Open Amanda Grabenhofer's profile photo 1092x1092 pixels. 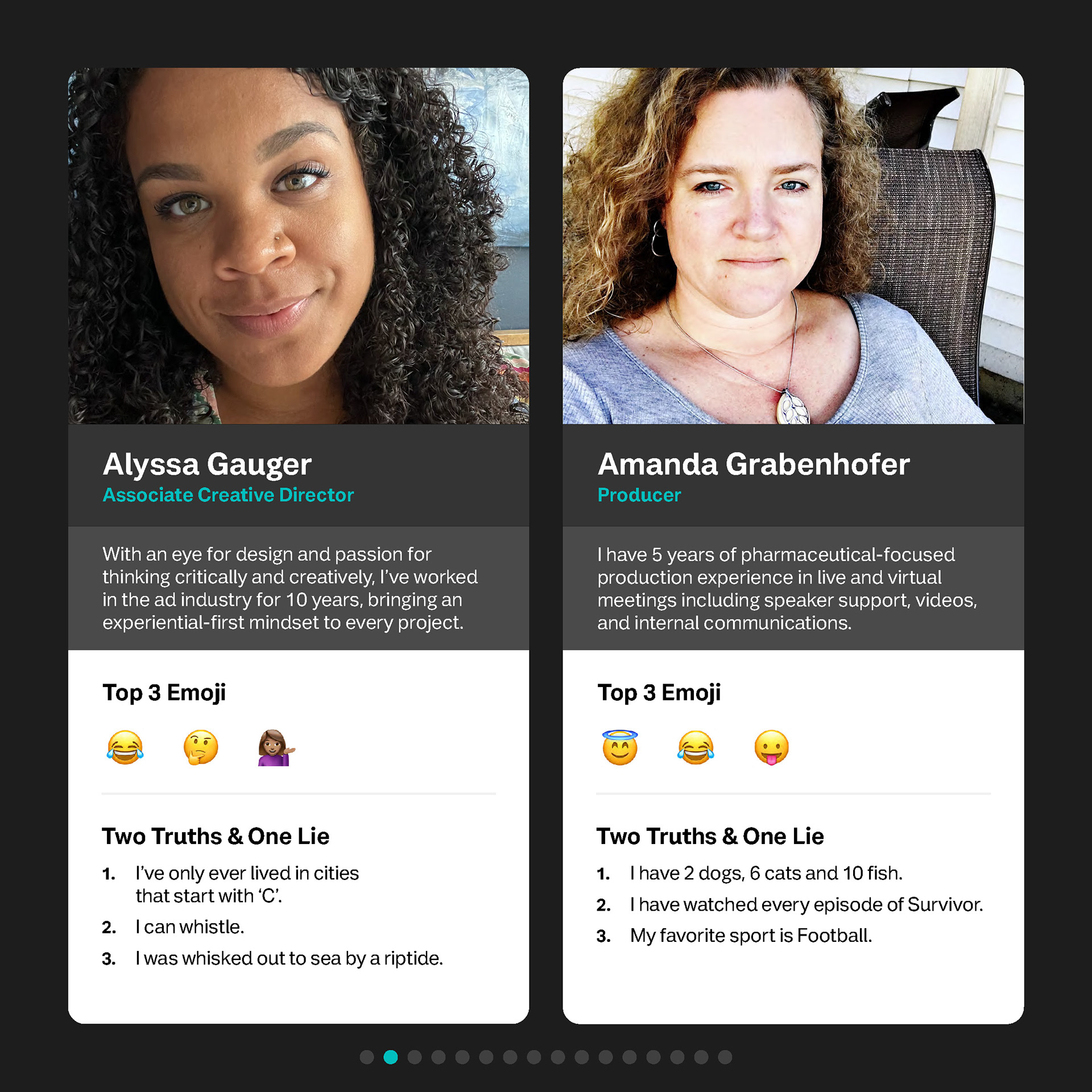[793, 246]
